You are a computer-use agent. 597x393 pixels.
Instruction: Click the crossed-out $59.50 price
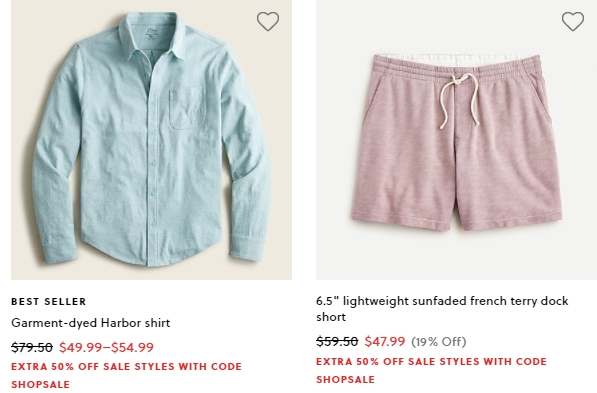click(x=337, y=341)
